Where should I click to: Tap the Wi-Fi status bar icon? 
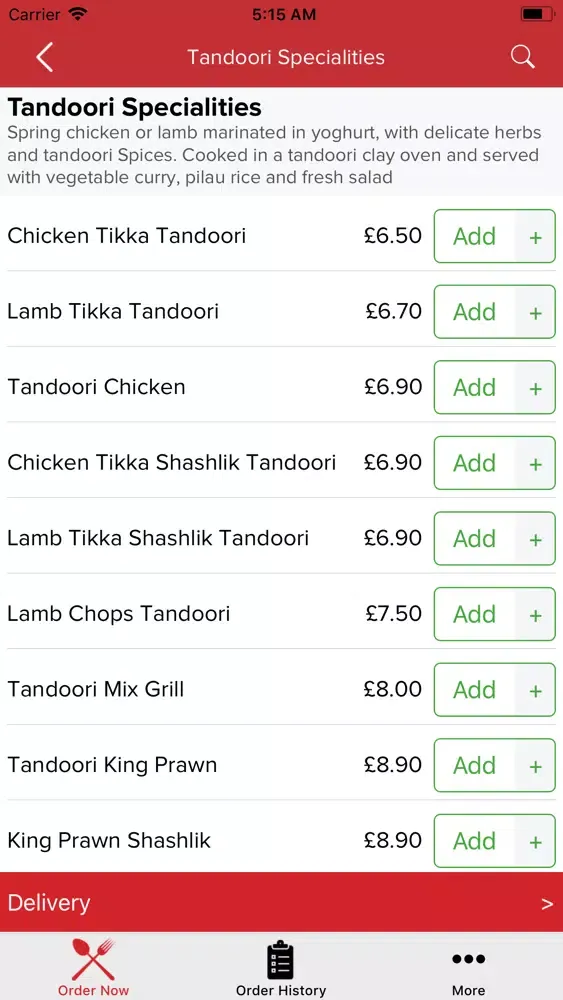click(x=78, y=14)
